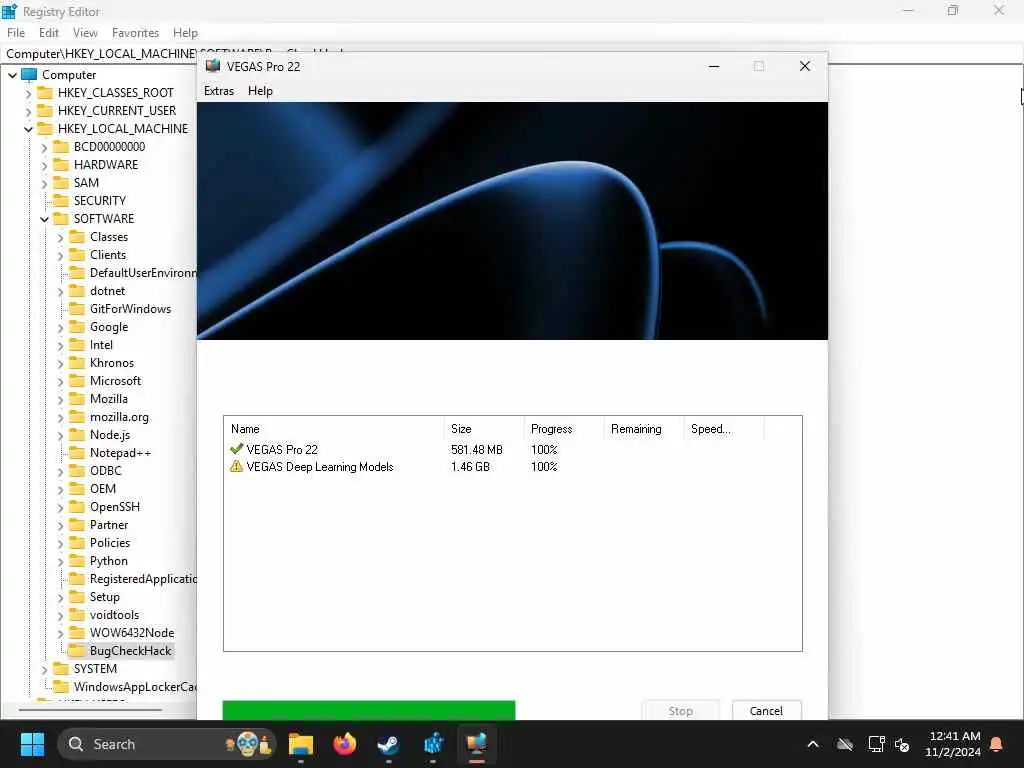Image resolution: width=1024 pixels, height=768 pixels.
Task: Open Registry Editor Edit menu
Action: [x=48, y=33]
